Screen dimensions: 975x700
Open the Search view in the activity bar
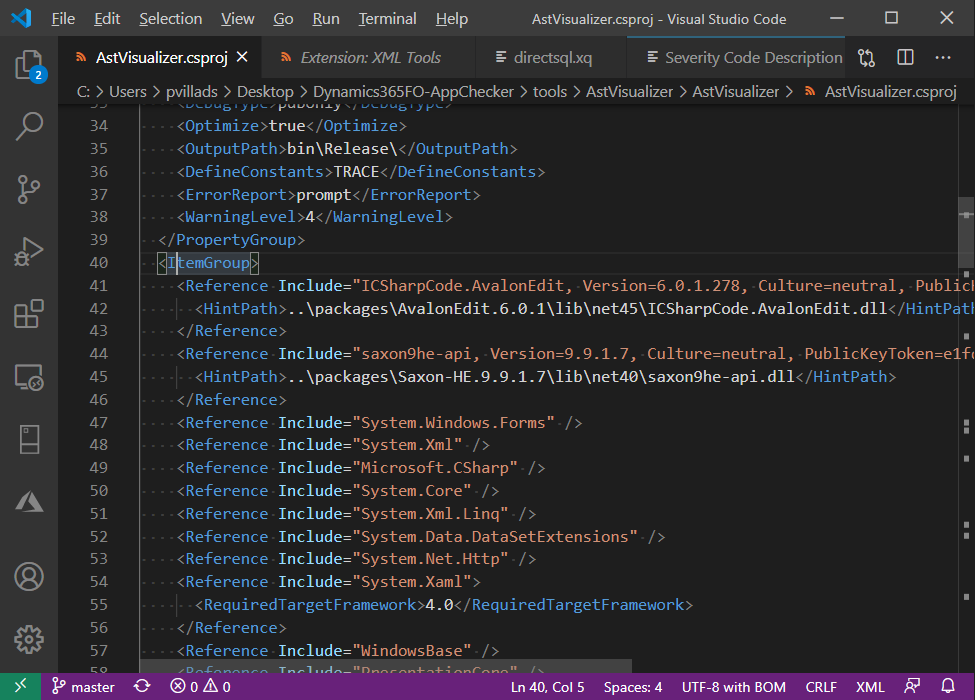(30, 126)
